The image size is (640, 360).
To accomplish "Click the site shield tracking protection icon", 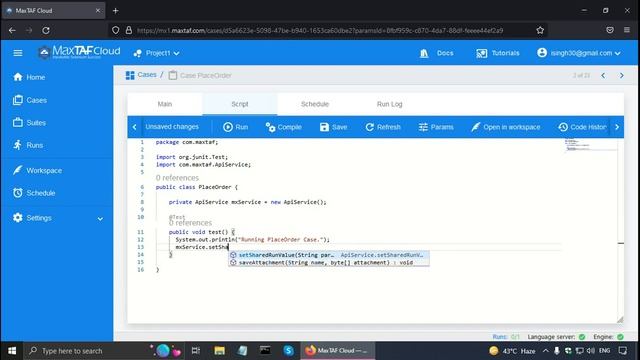I will click(116, 30).
